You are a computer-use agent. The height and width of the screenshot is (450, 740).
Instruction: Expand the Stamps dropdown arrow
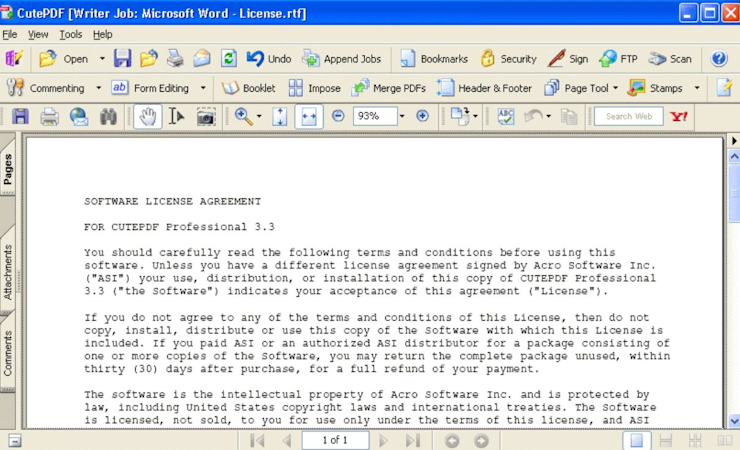(x=697, y=88)
